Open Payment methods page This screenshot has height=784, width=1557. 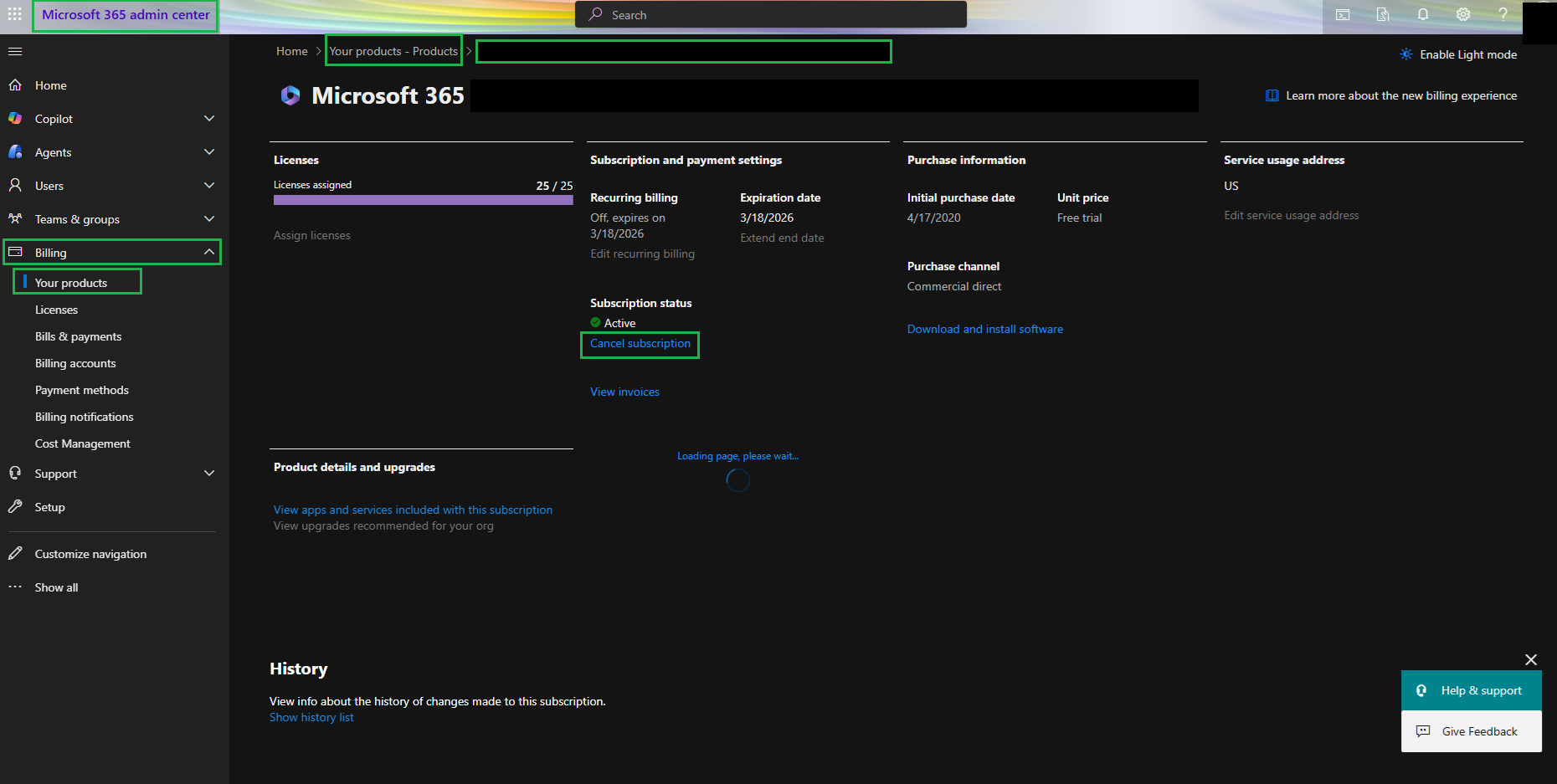pos(82,390)
